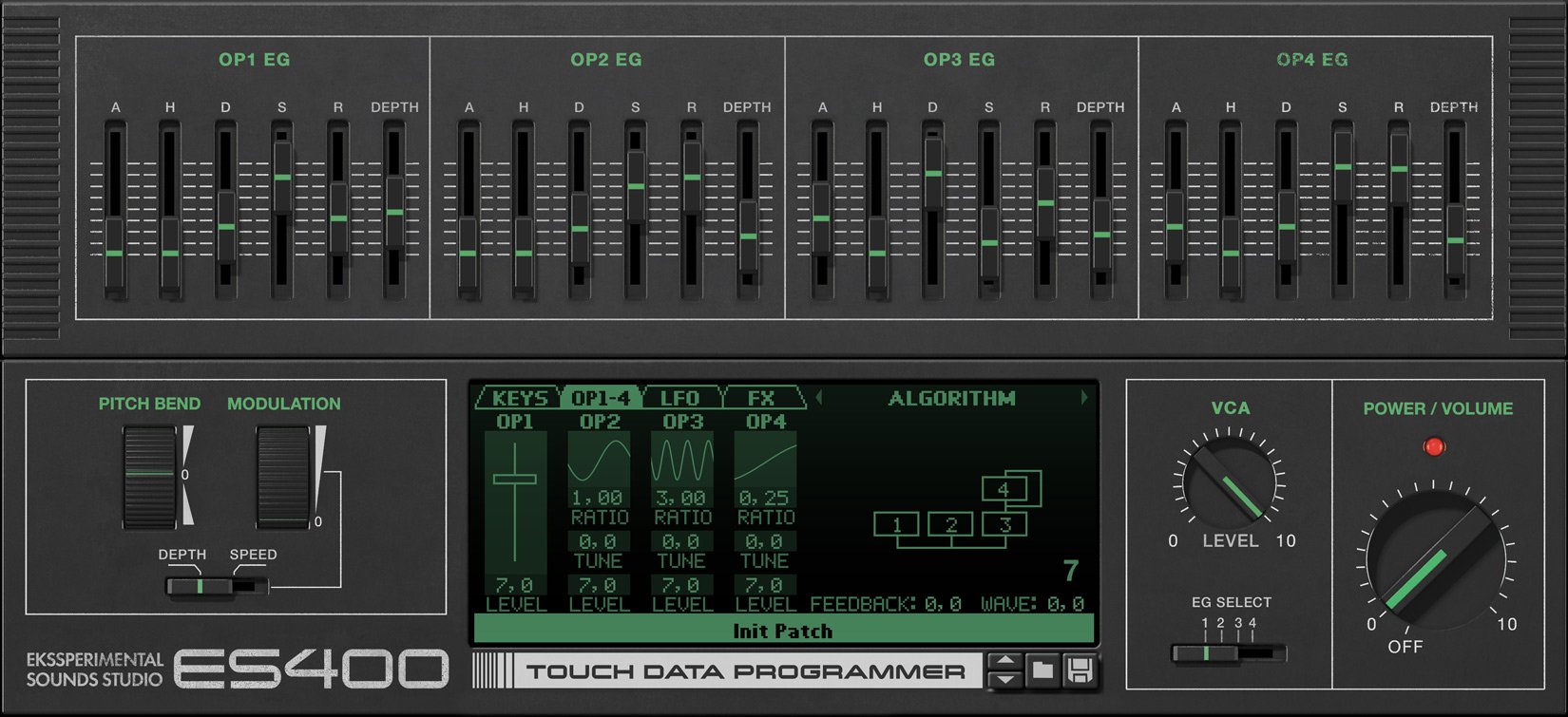Click the EG Select switch

(x=1229, y=653)
